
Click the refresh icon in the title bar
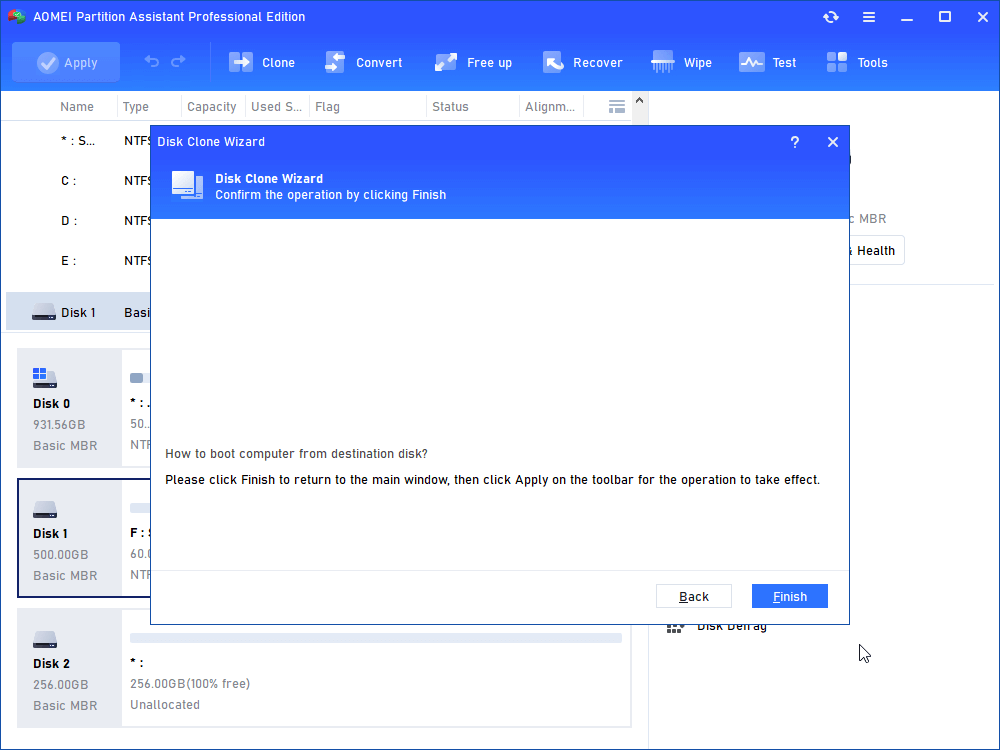coord(830,17)
